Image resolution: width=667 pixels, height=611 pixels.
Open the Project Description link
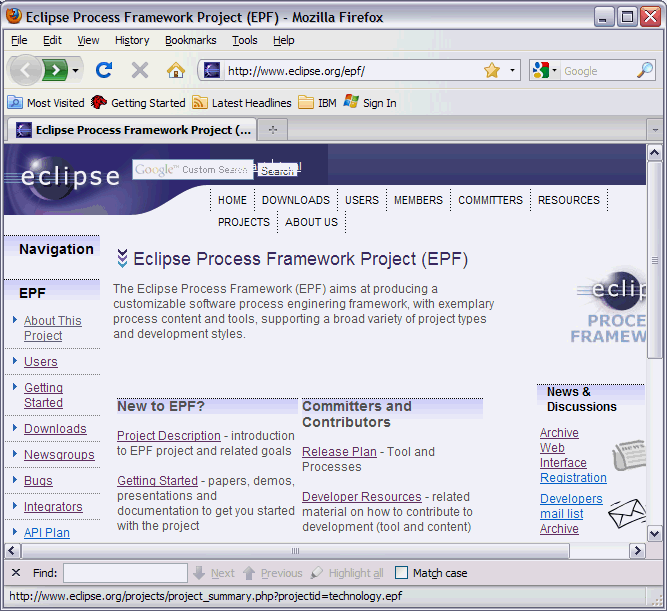point(169,436)
